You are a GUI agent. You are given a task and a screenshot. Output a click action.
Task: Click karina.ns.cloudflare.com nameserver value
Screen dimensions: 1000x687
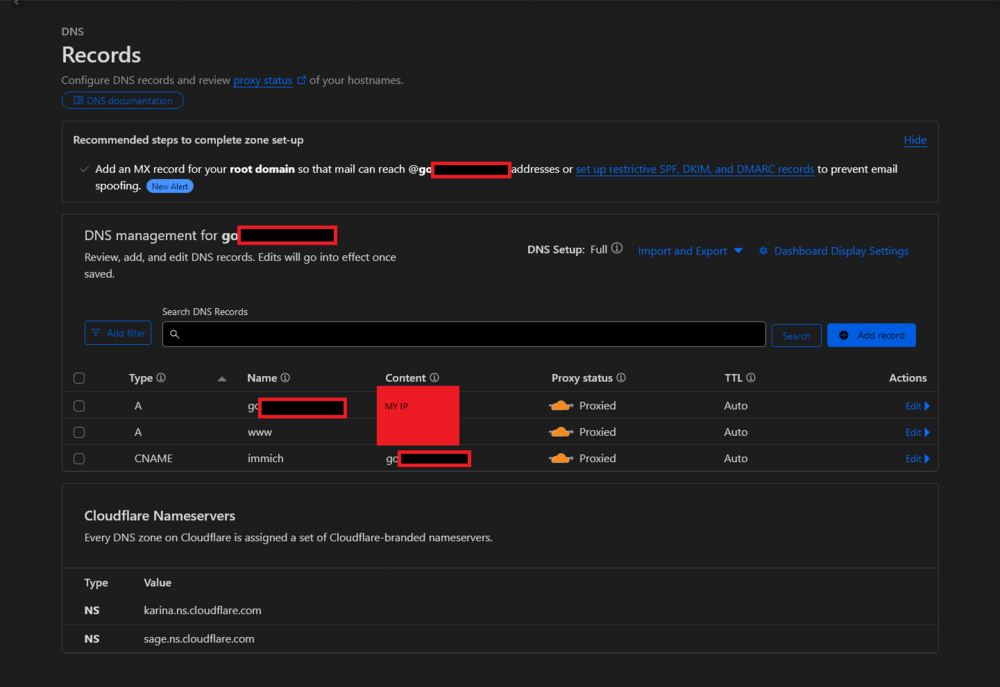[203, 610]
